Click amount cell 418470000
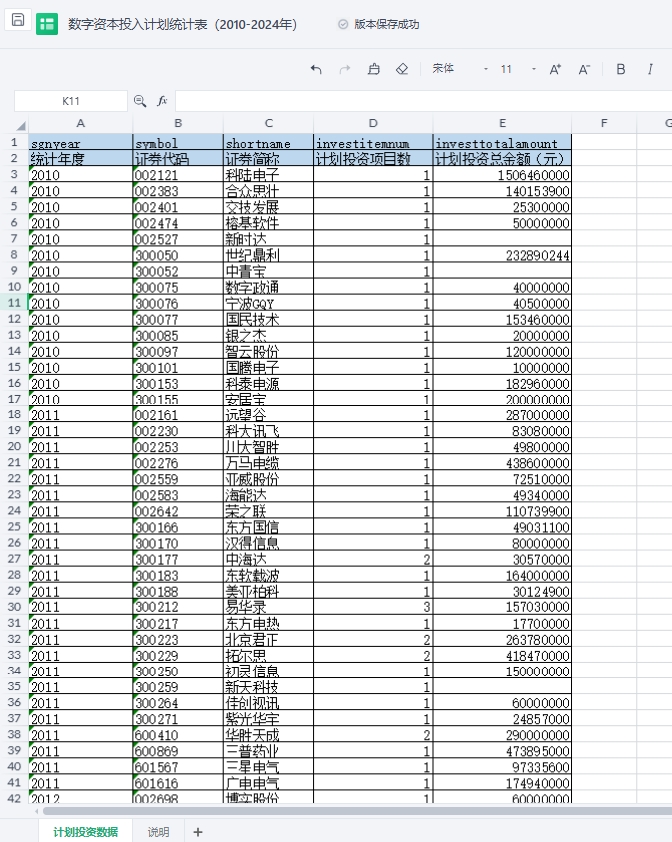Screen dimensions: 672x842 click(x=502, y=655)
